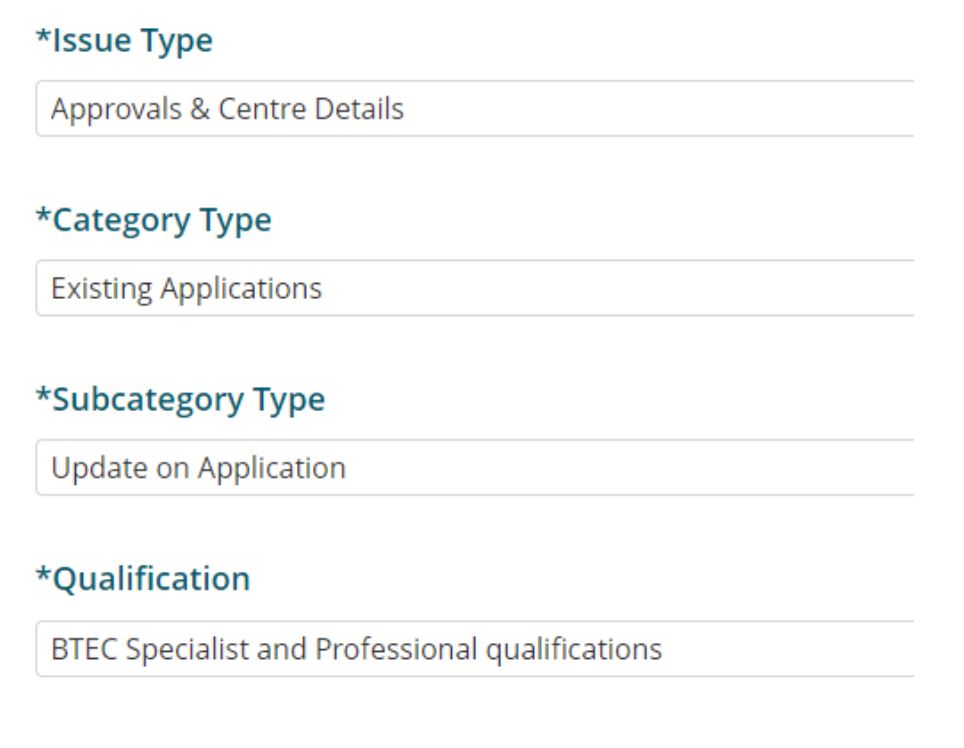
Task: Click the asterisk before Issue Type
Action: pos(41,39)
